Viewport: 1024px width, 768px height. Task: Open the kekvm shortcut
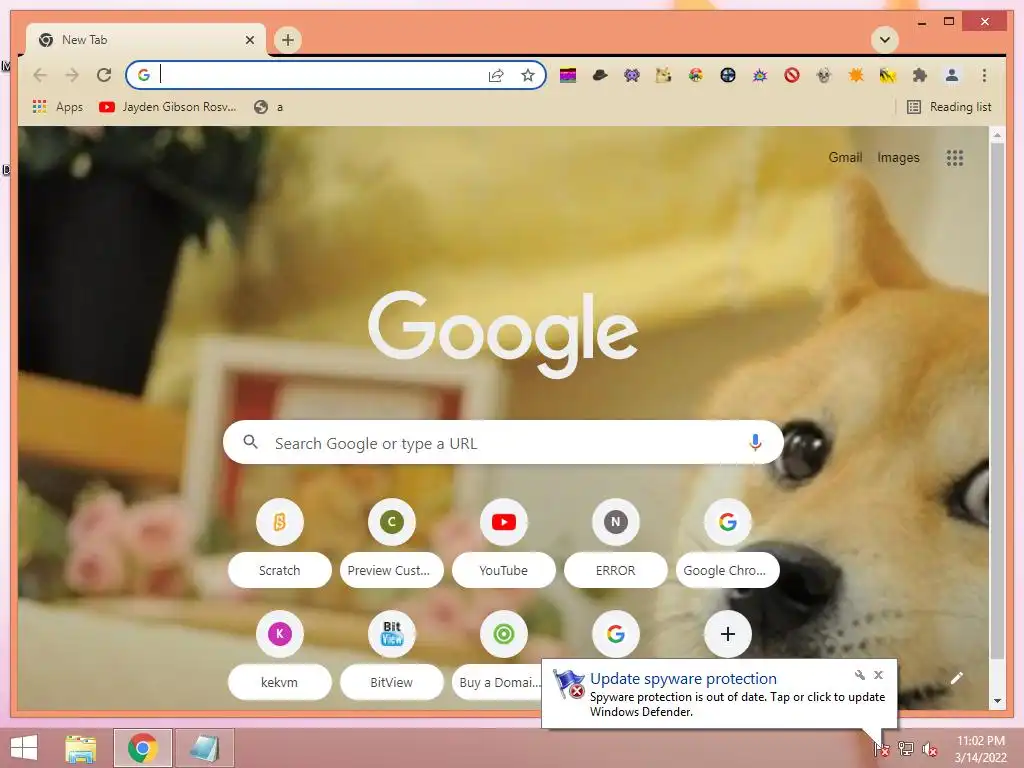pos(280,654)
